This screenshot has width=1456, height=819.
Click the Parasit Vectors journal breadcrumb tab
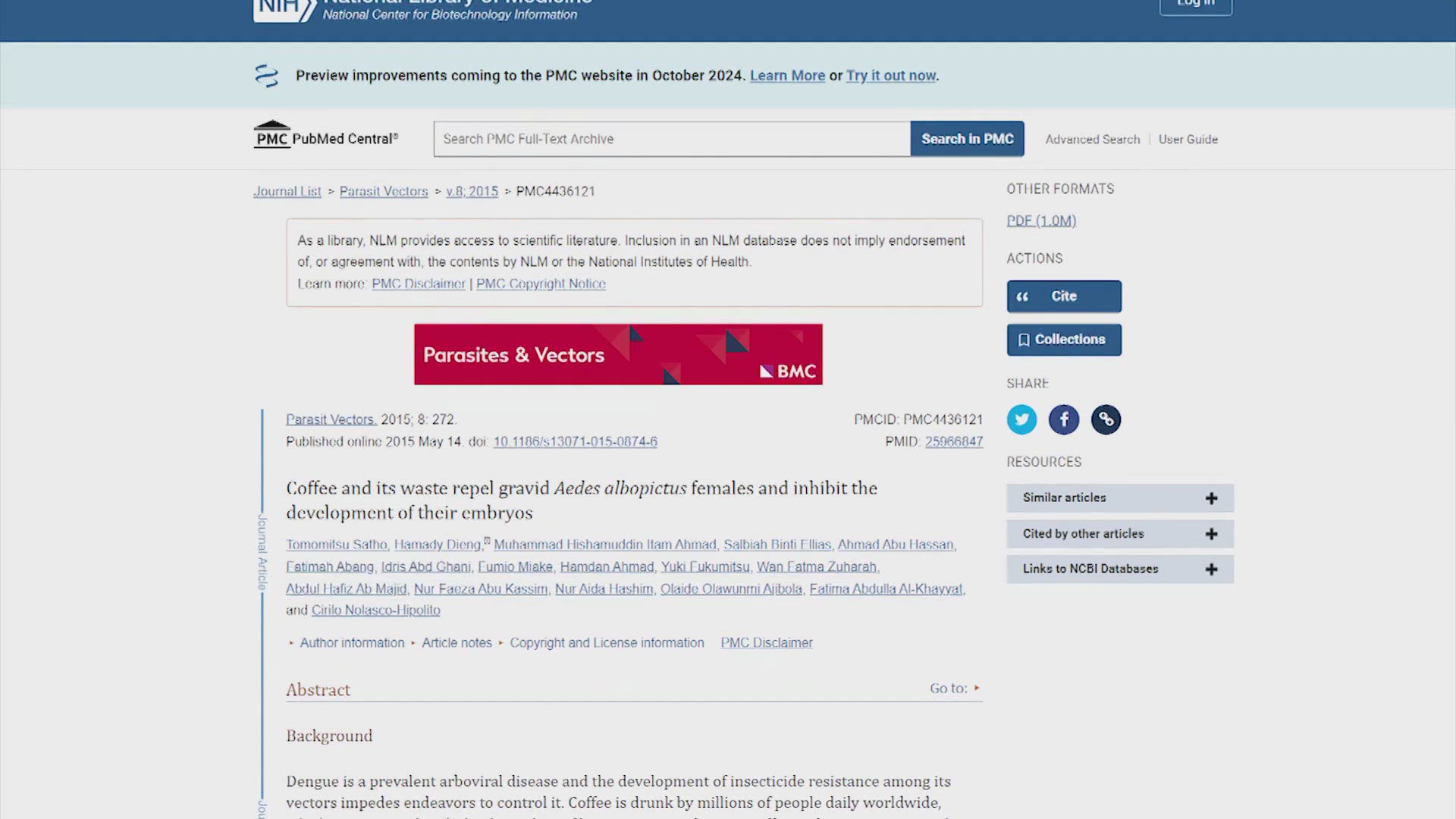(x=383, y=191)
